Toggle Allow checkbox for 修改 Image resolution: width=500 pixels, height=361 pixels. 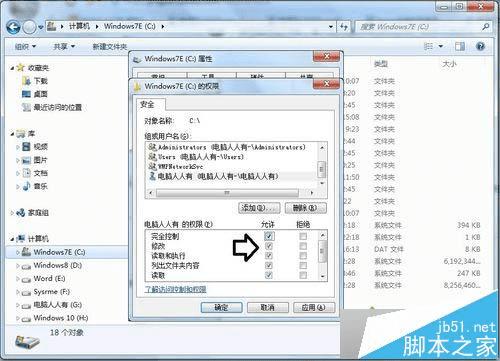tap(269, 246)
